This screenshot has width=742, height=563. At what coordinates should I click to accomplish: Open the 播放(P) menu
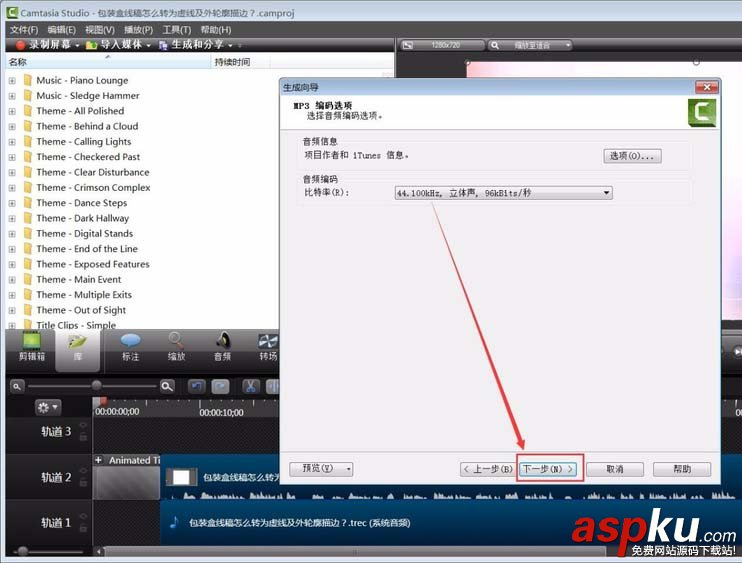click(138, 30)
